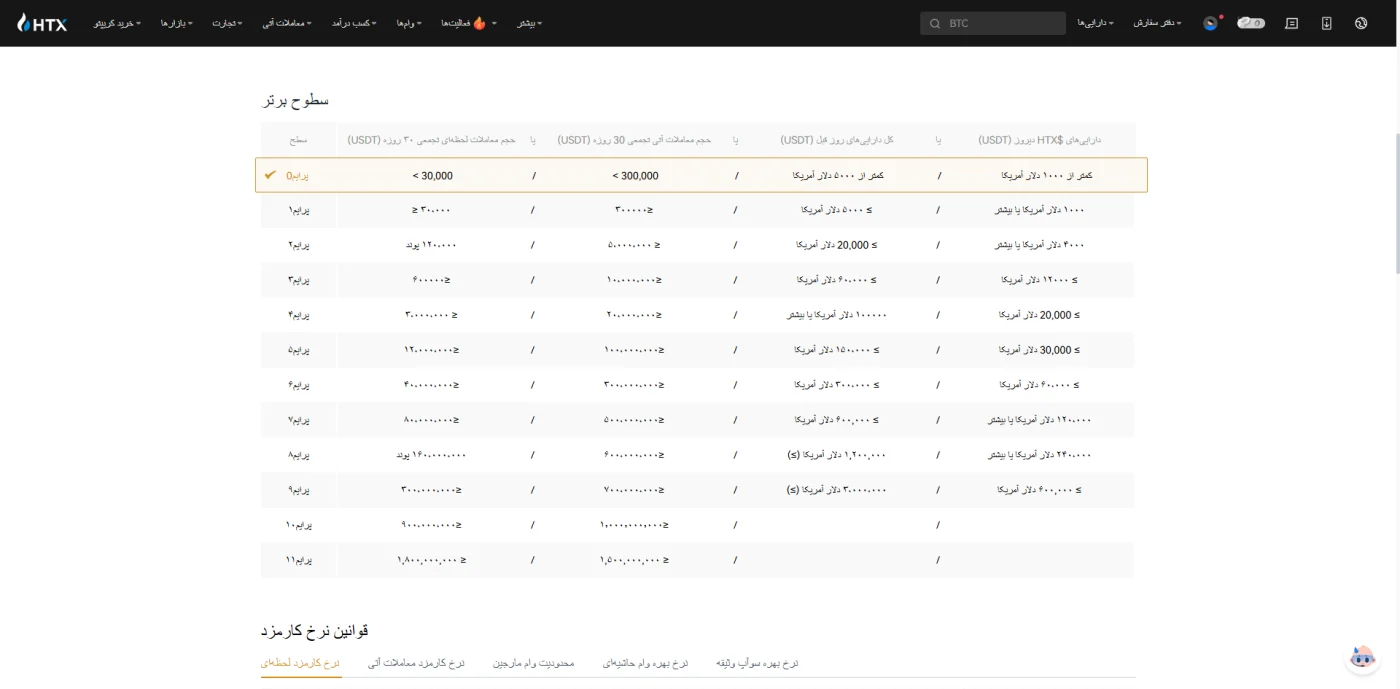
Task: Click '۱۲۰,۰۰۰ پوند' cell in پرایم2 row
Action: 432,245
